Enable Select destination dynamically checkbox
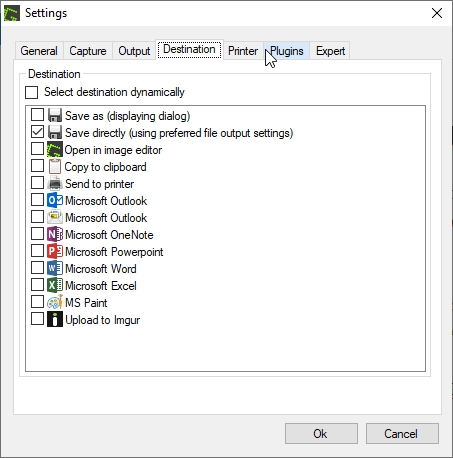Screen dimensions: 453x458 (x=32, y=92)
